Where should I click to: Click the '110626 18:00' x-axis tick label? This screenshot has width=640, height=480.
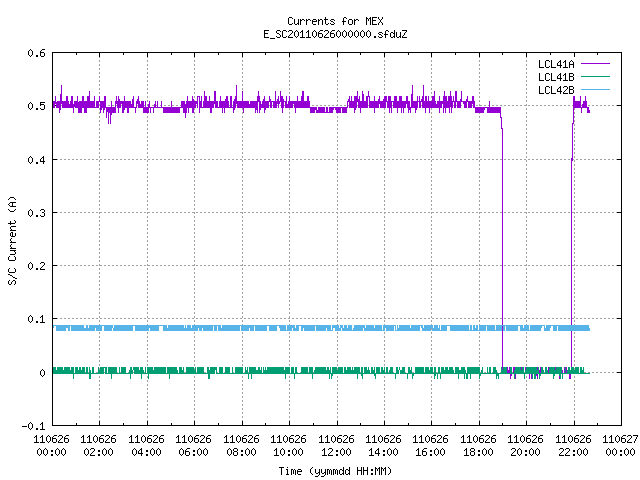click(478, 446)
